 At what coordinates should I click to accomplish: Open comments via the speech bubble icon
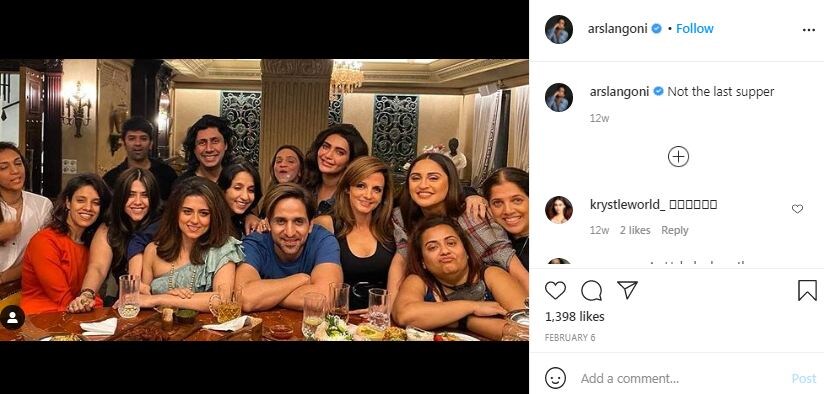591,291
